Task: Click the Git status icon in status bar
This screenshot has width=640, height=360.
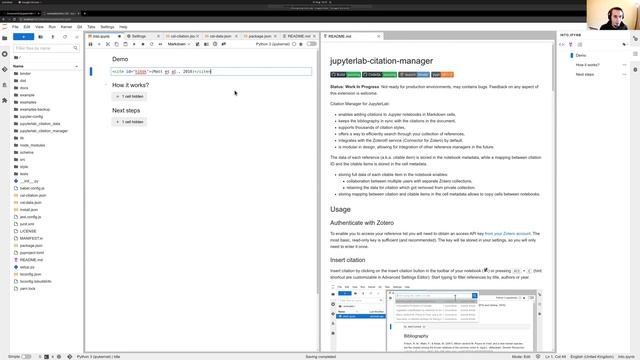Action: tap(69, 357)
